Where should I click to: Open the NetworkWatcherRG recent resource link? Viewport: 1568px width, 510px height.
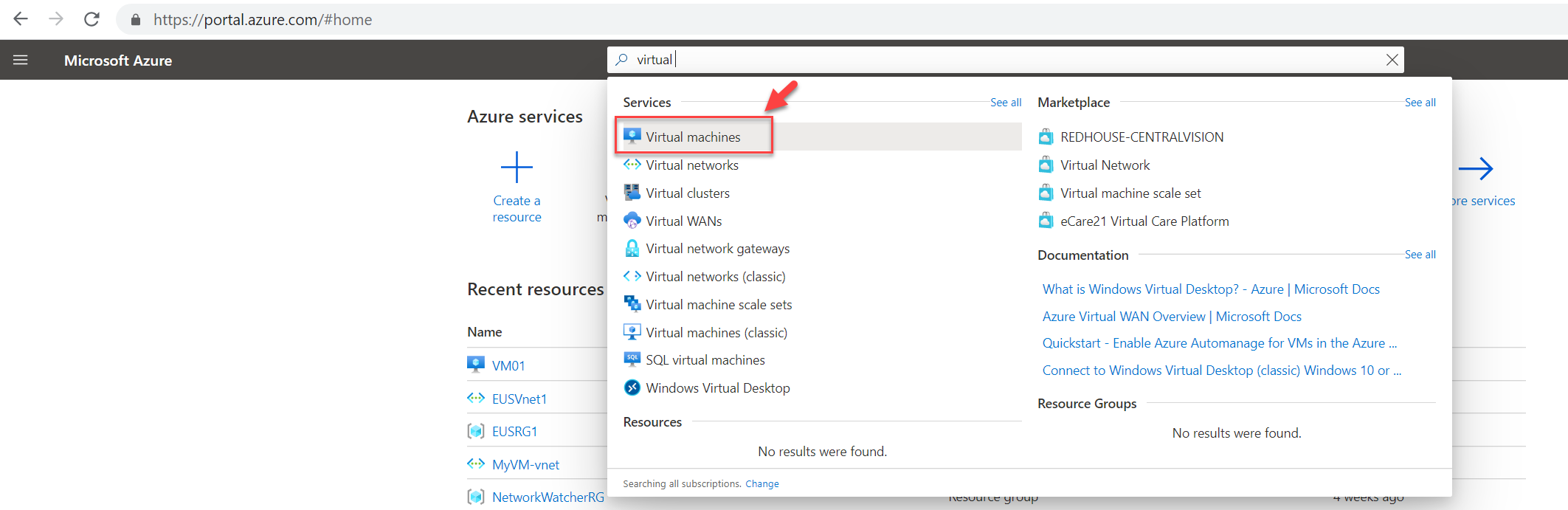(x=548, y=497)
